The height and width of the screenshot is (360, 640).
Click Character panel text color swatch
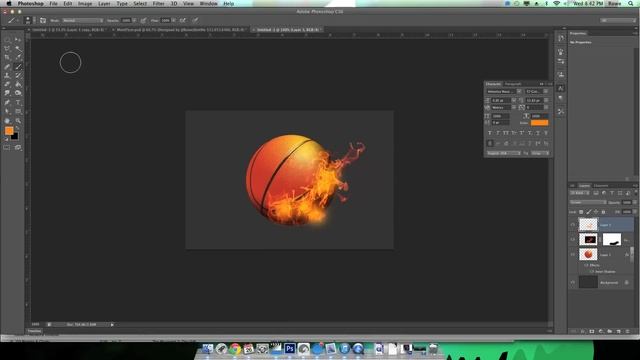(x=540, y=122)
